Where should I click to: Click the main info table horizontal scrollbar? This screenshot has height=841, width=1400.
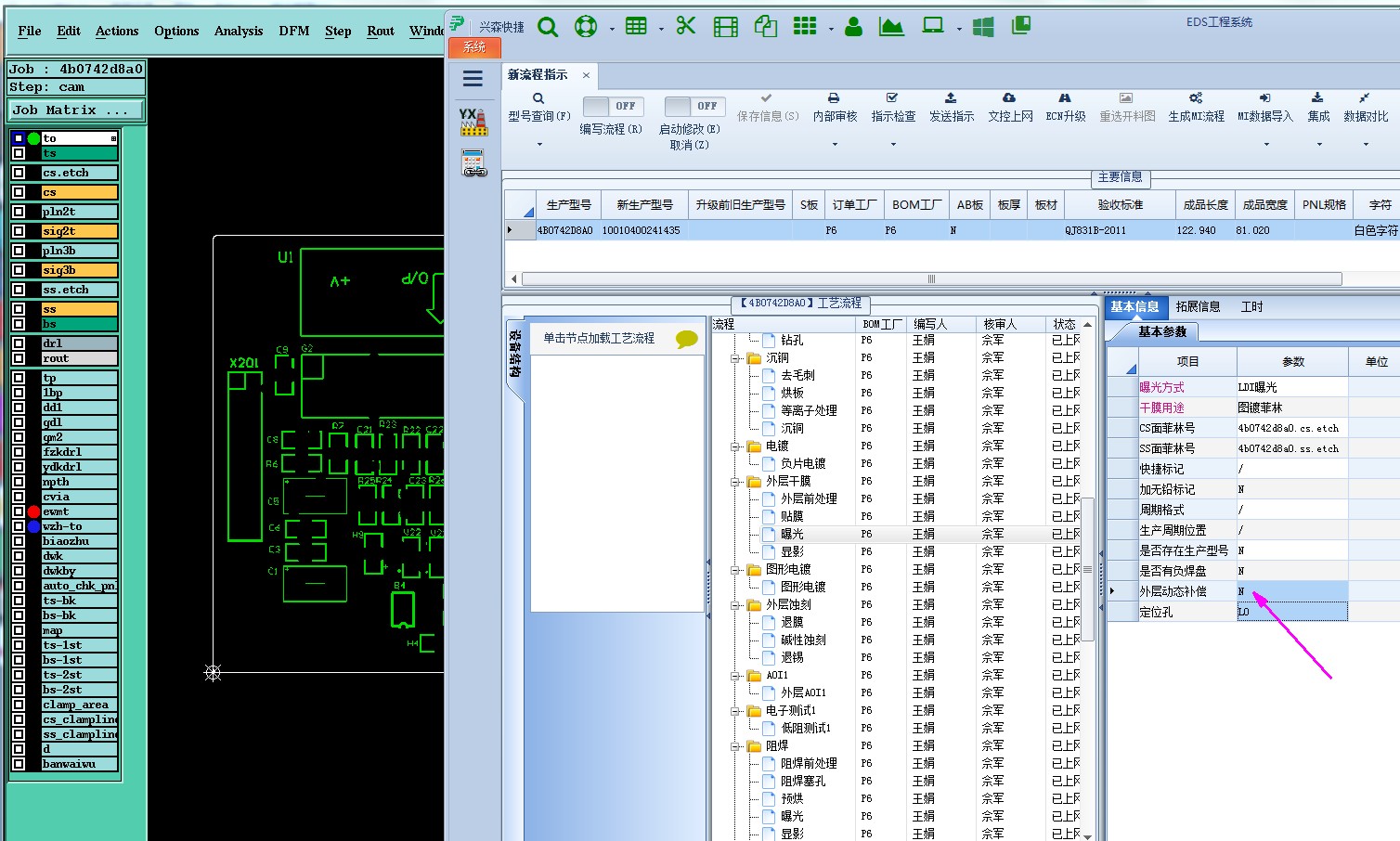pyautogui.click(x=931, y=278)
